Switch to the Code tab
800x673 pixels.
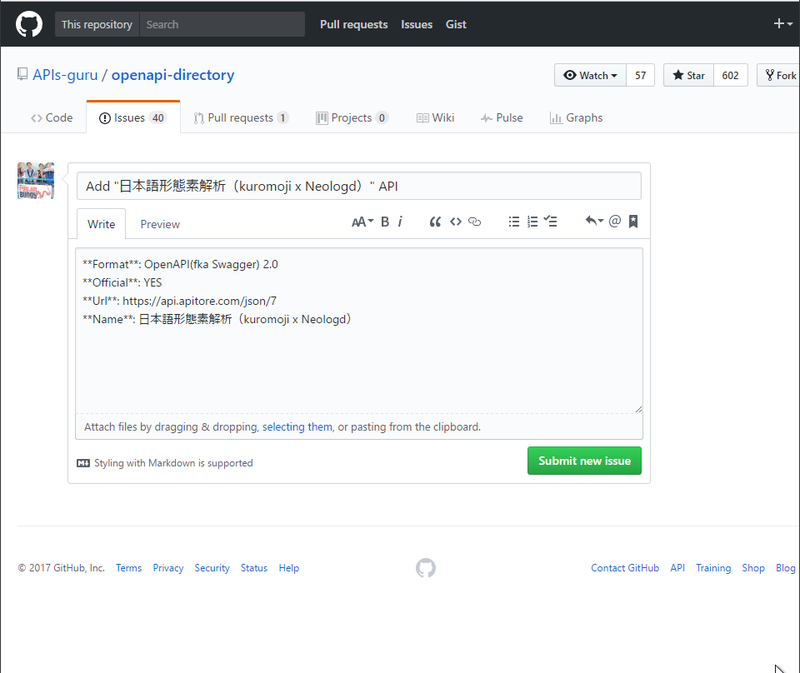click(52, 118)
